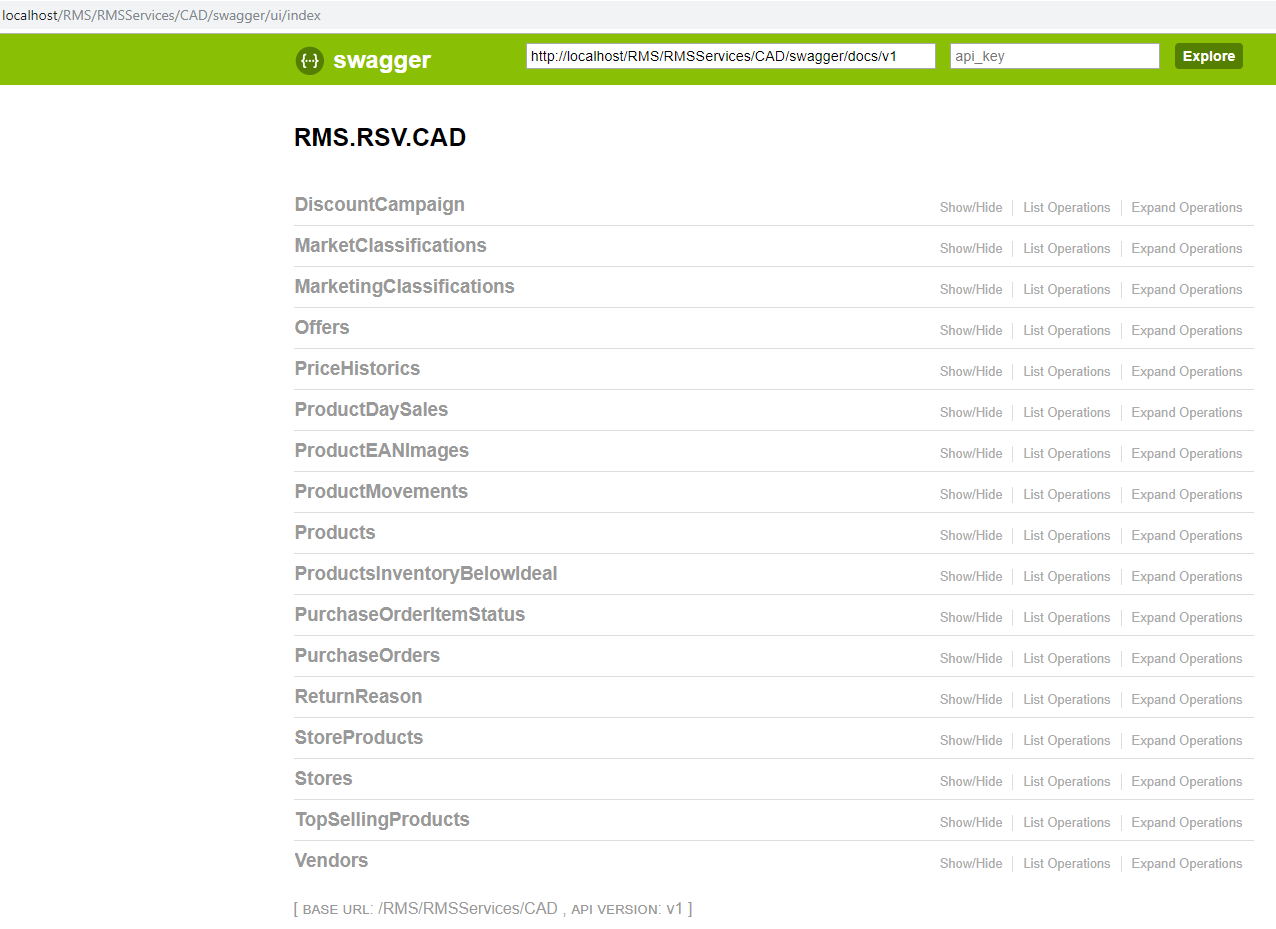Open the PurchaseOrders resource
Screen dimensions: 1276x929
367,655
